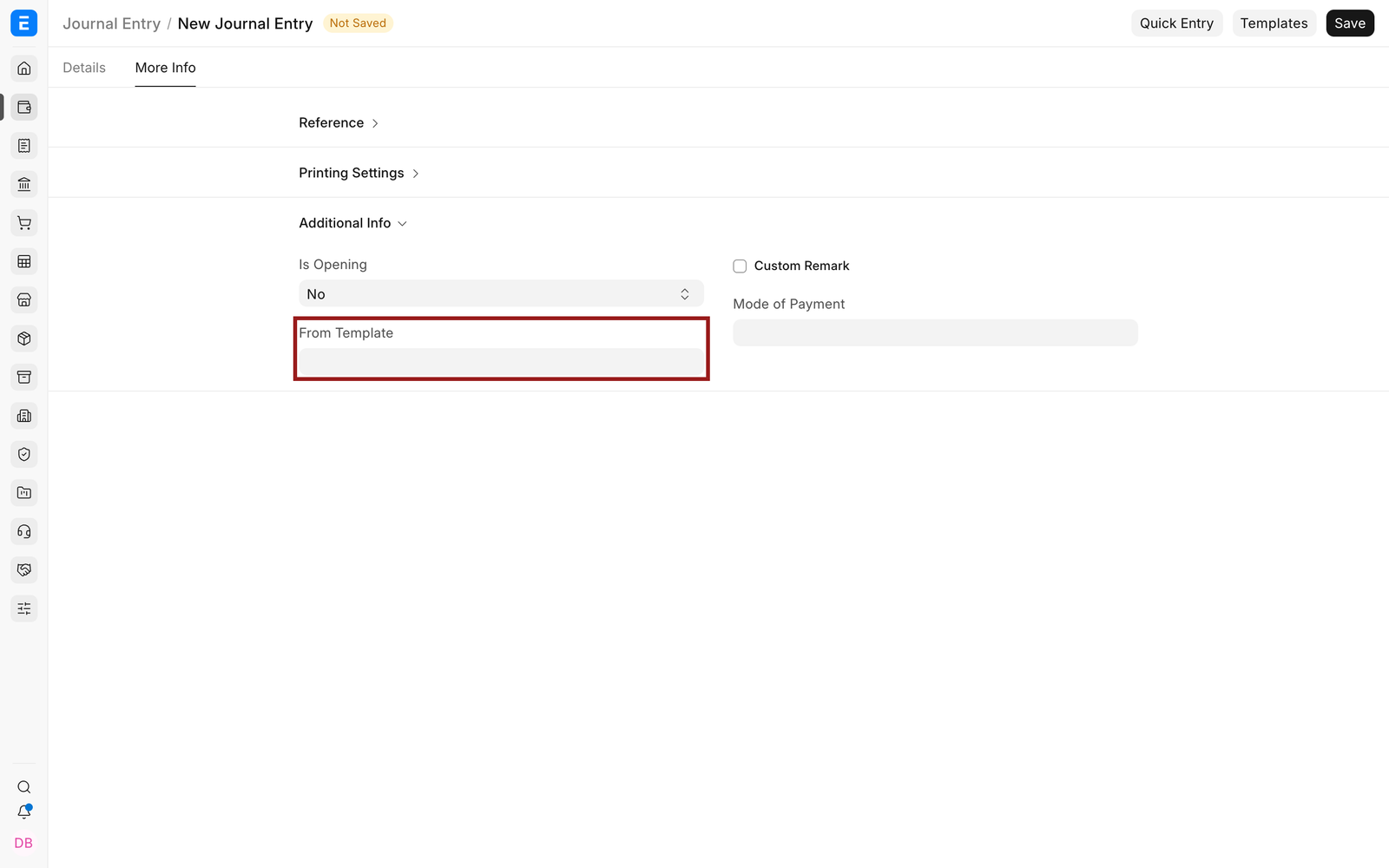Open the table grid sidebar icon
This screenshot has width=1389, height=868.
24,261
